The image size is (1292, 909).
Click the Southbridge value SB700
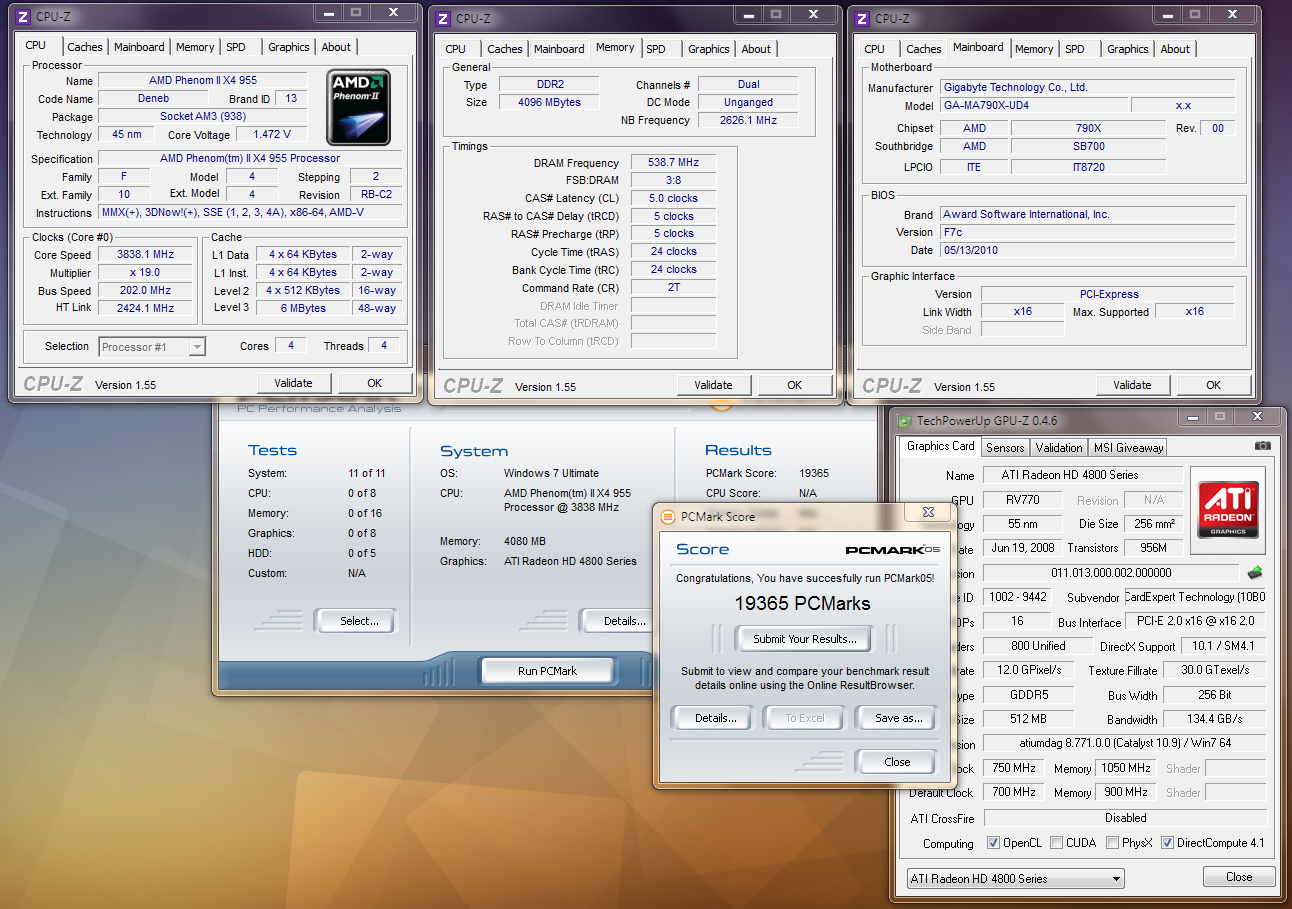1089,146
